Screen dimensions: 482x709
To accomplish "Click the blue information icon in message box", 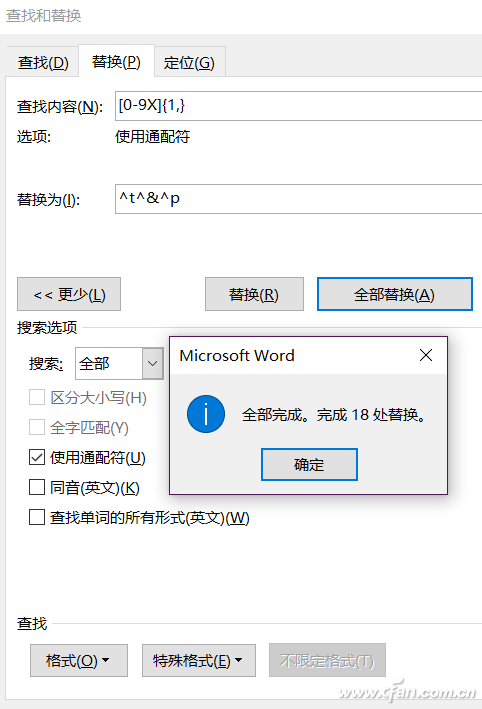I will pyautogui.click(x=206, y=414).
